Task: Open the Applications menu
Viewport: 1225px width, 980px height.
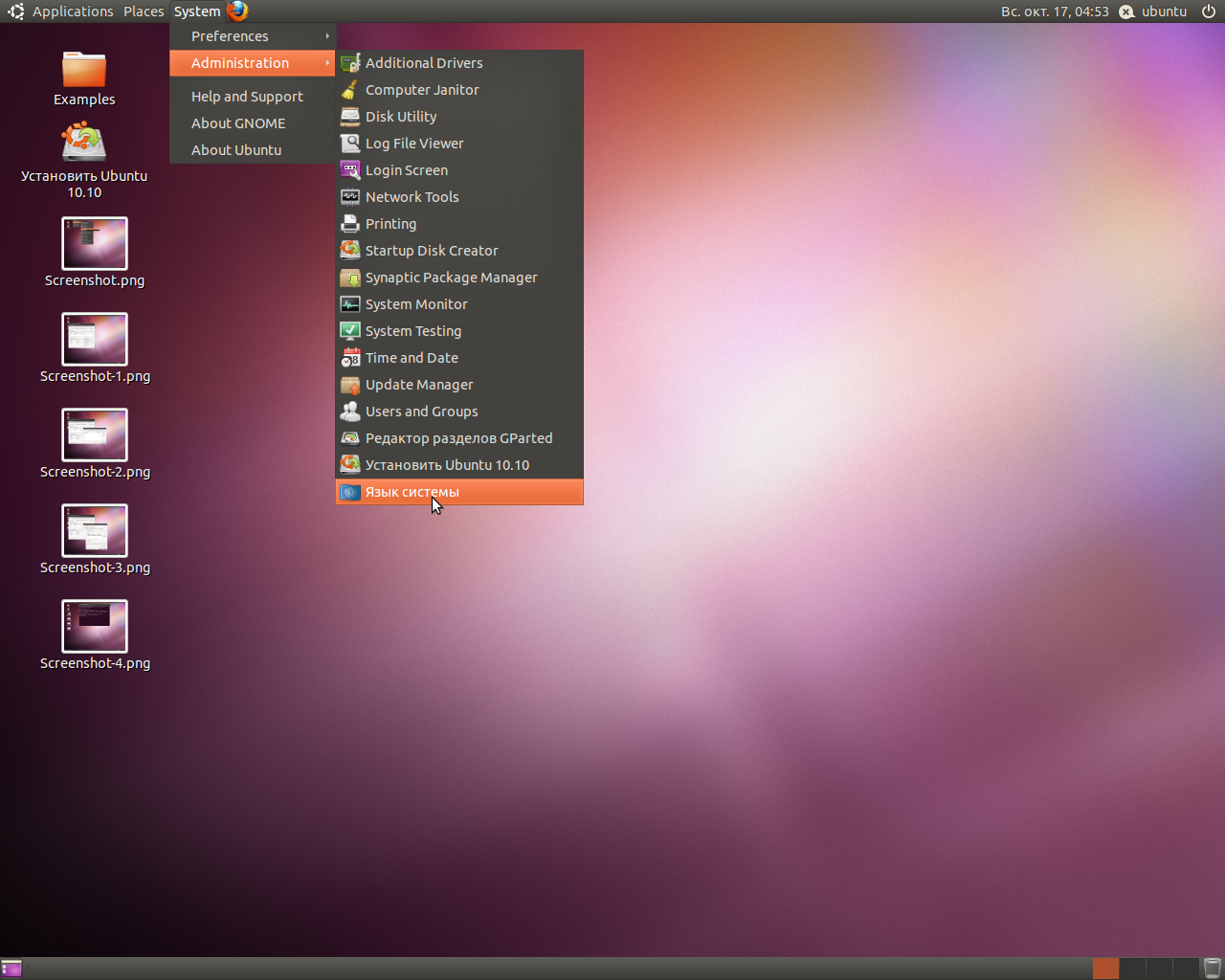Action: pos(73,11)
